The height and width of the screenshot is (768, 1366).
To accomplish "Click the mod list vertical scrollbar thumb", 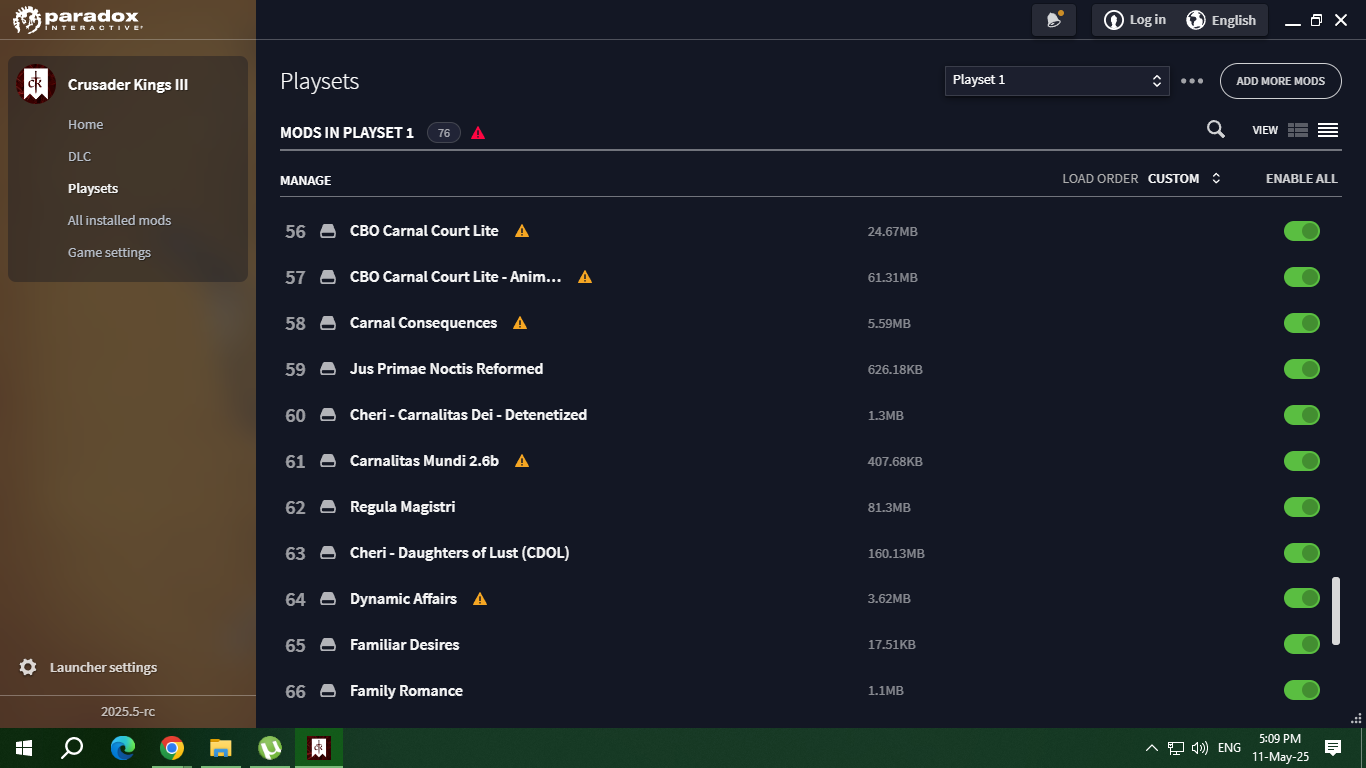I will coord(1336,610).
